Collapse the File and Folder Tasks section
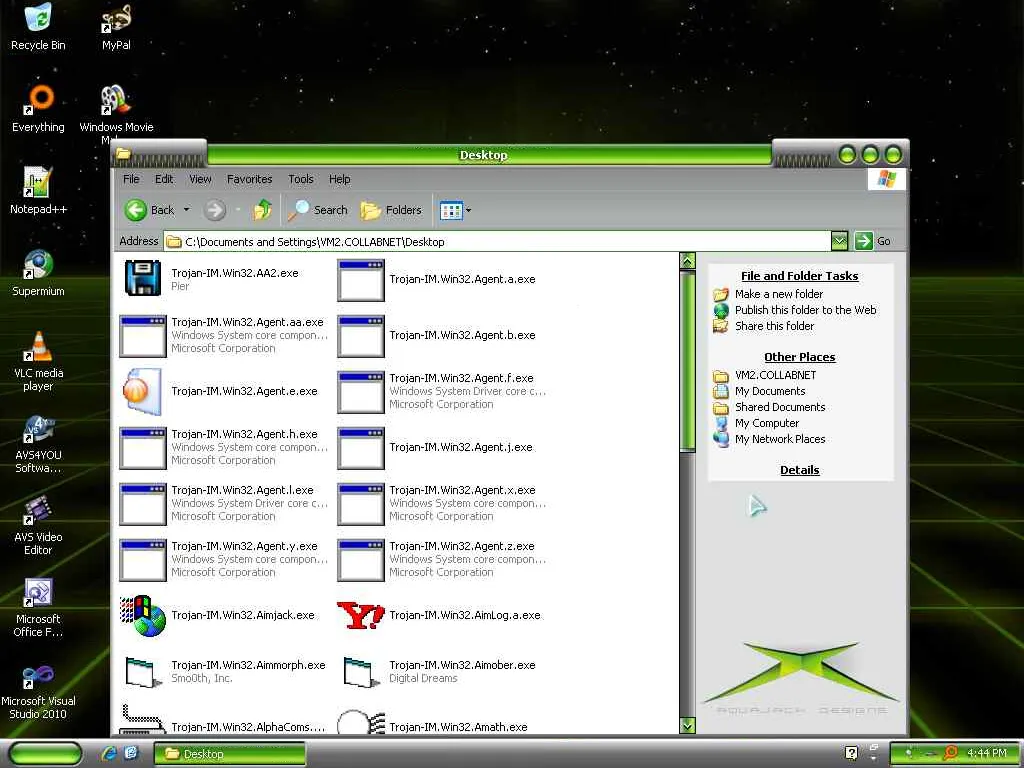Image resolution: width=1024 pixels, height=768 pixels. click(x=799, y=276)
